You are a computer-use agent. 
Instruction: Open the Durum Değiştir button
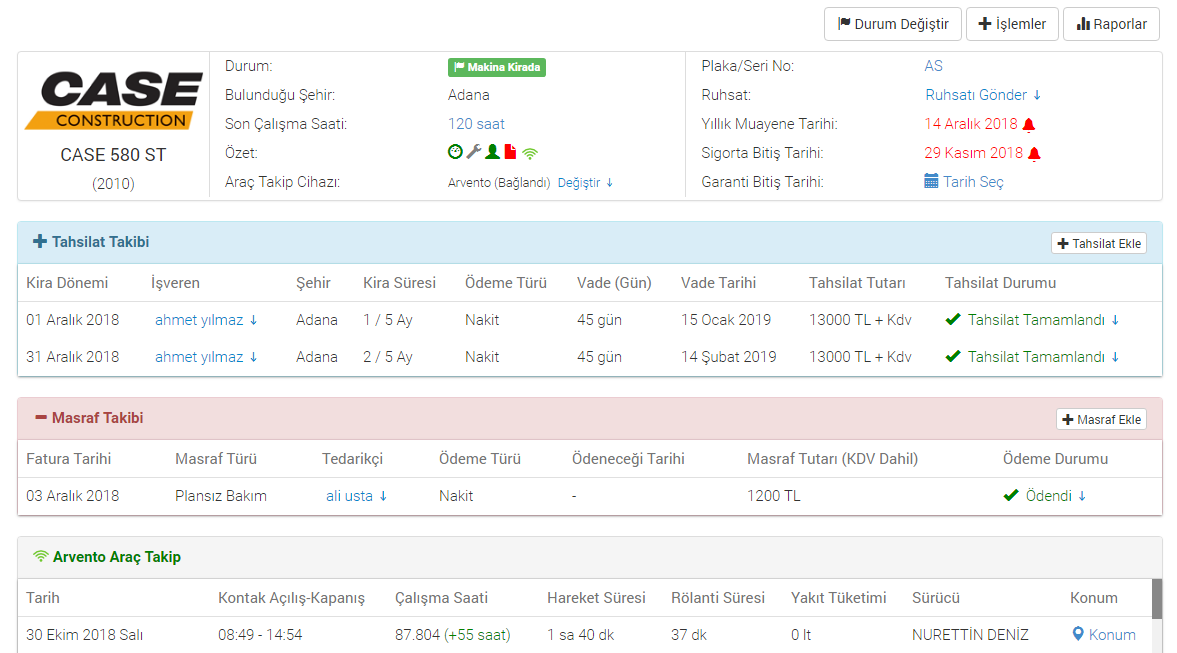click(893, 24)
